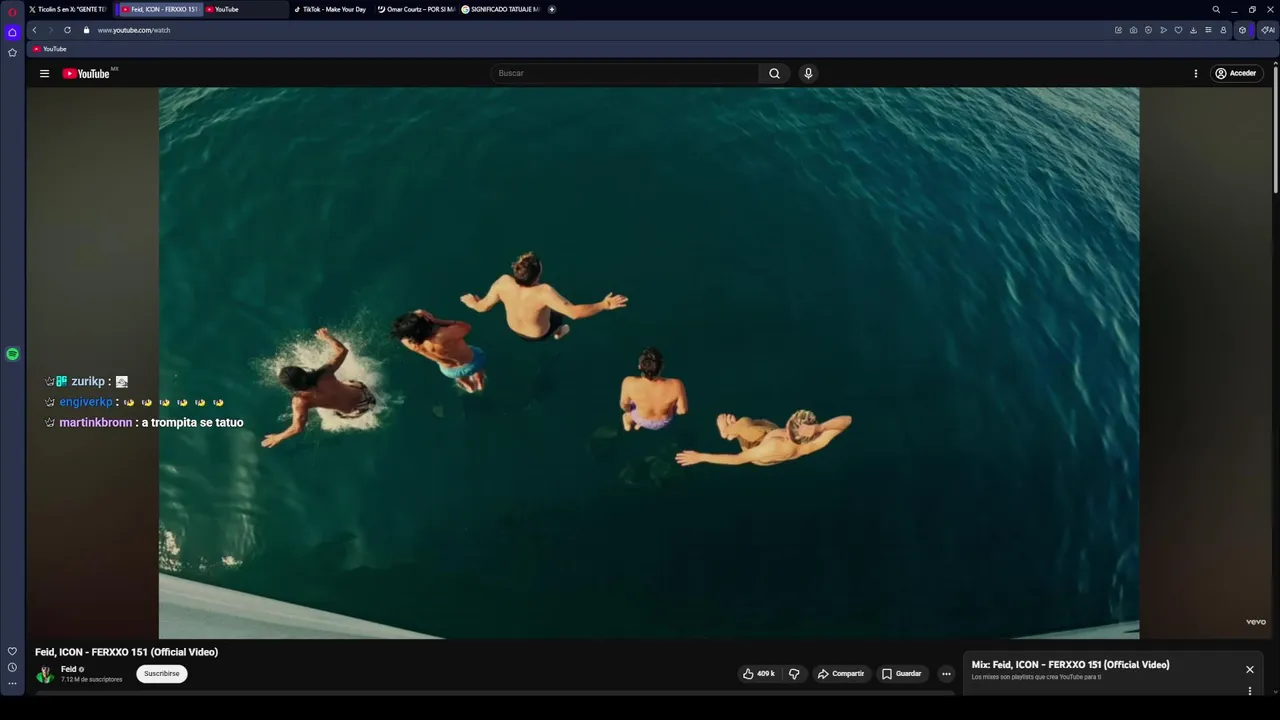Click the Compartir share button
1280x720 pixels.
pyautogui.click(x=841, y=674)
